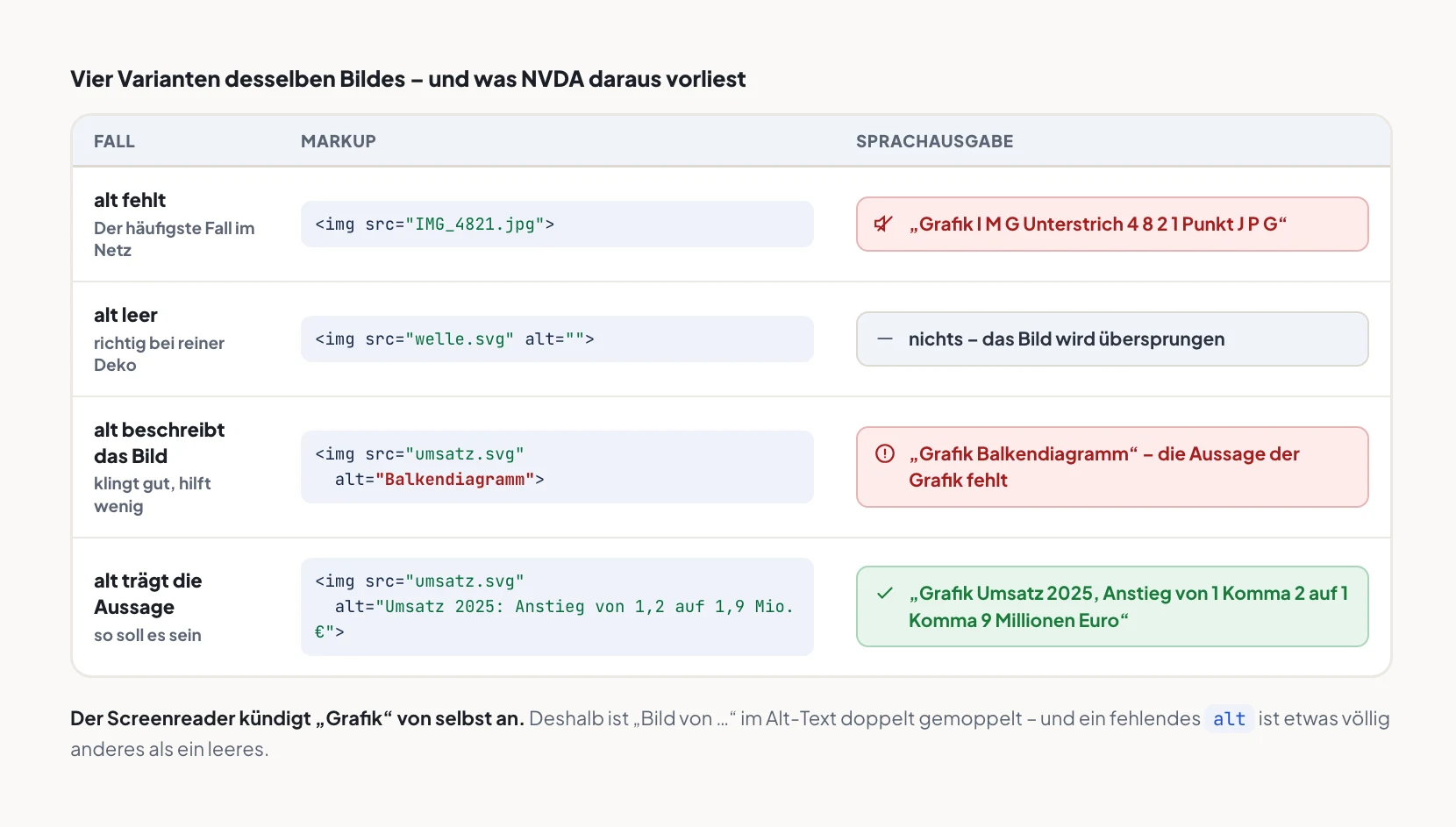Click the heading 'Vier Varianten desselben Bildes'
This screenshot has width=1456, height=827.
[x=408, y=79]
